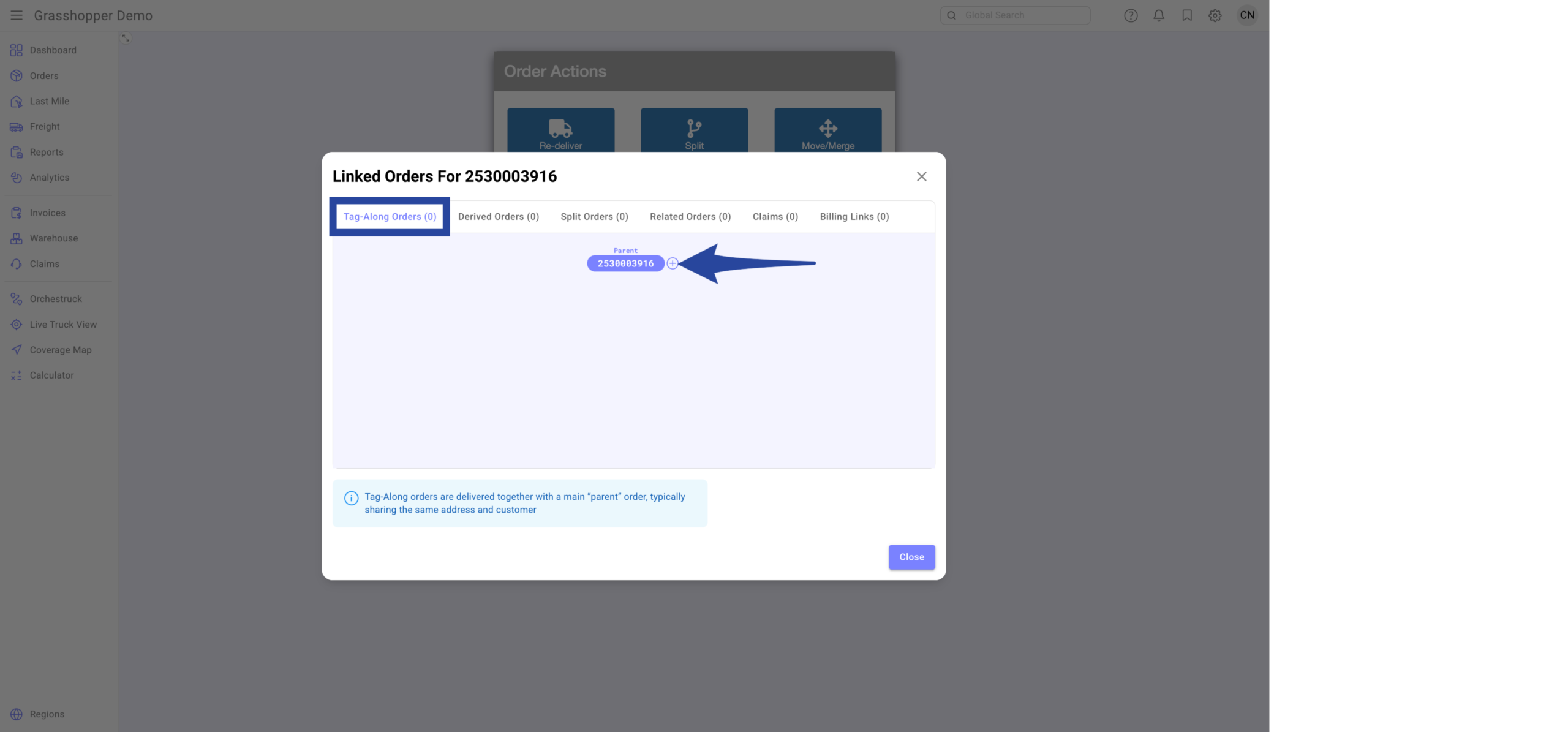This screenshot has height=732, width=1568.
Task: Open the settings gear icon
Action: tap(1215, 15)
